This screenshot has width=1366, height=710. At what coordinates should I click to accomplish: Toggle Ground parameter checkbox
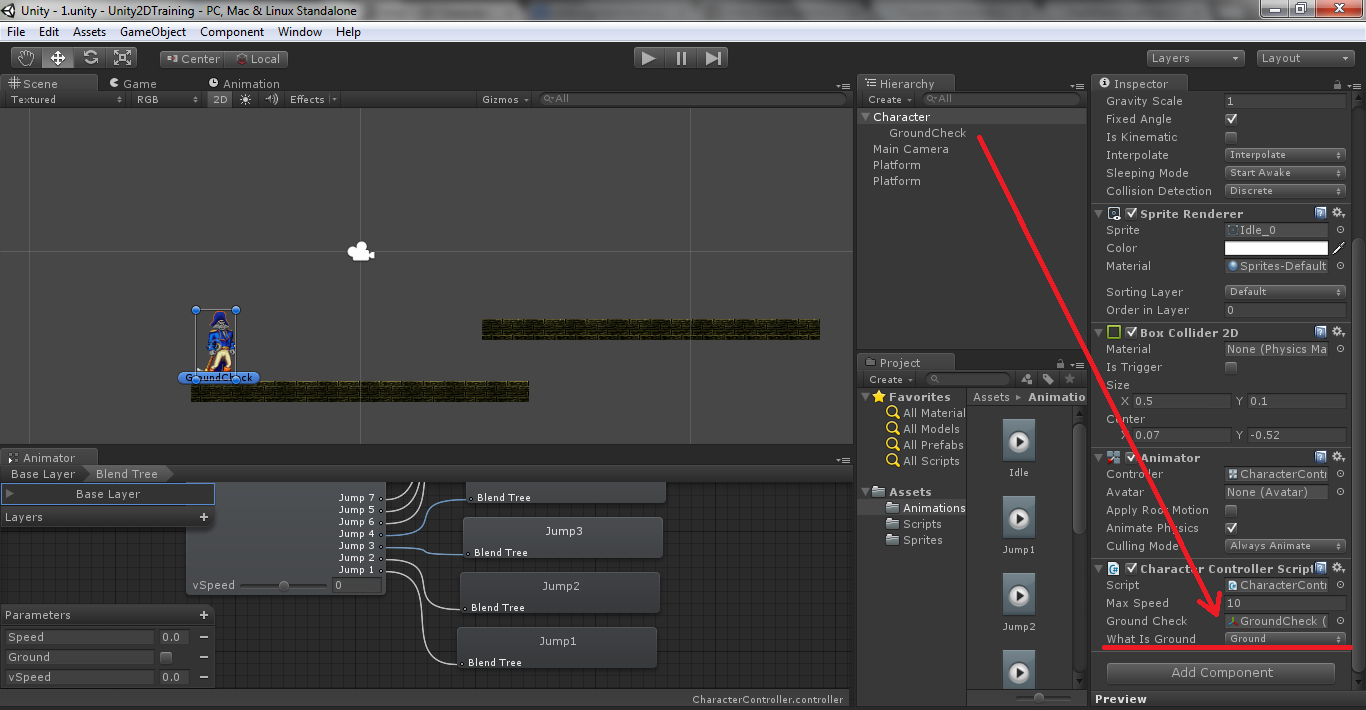tap(166, 657)
